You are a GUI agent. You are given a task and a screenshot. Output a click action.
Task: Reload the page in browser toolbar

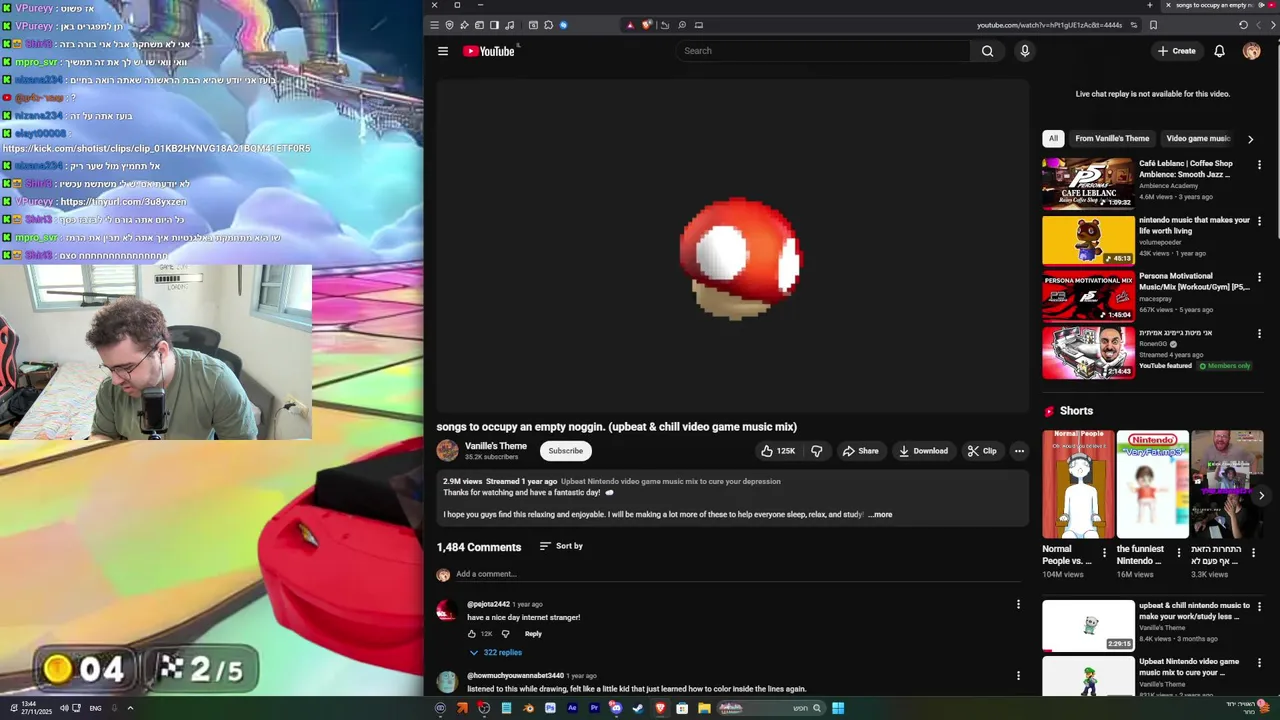point(1243,25)
